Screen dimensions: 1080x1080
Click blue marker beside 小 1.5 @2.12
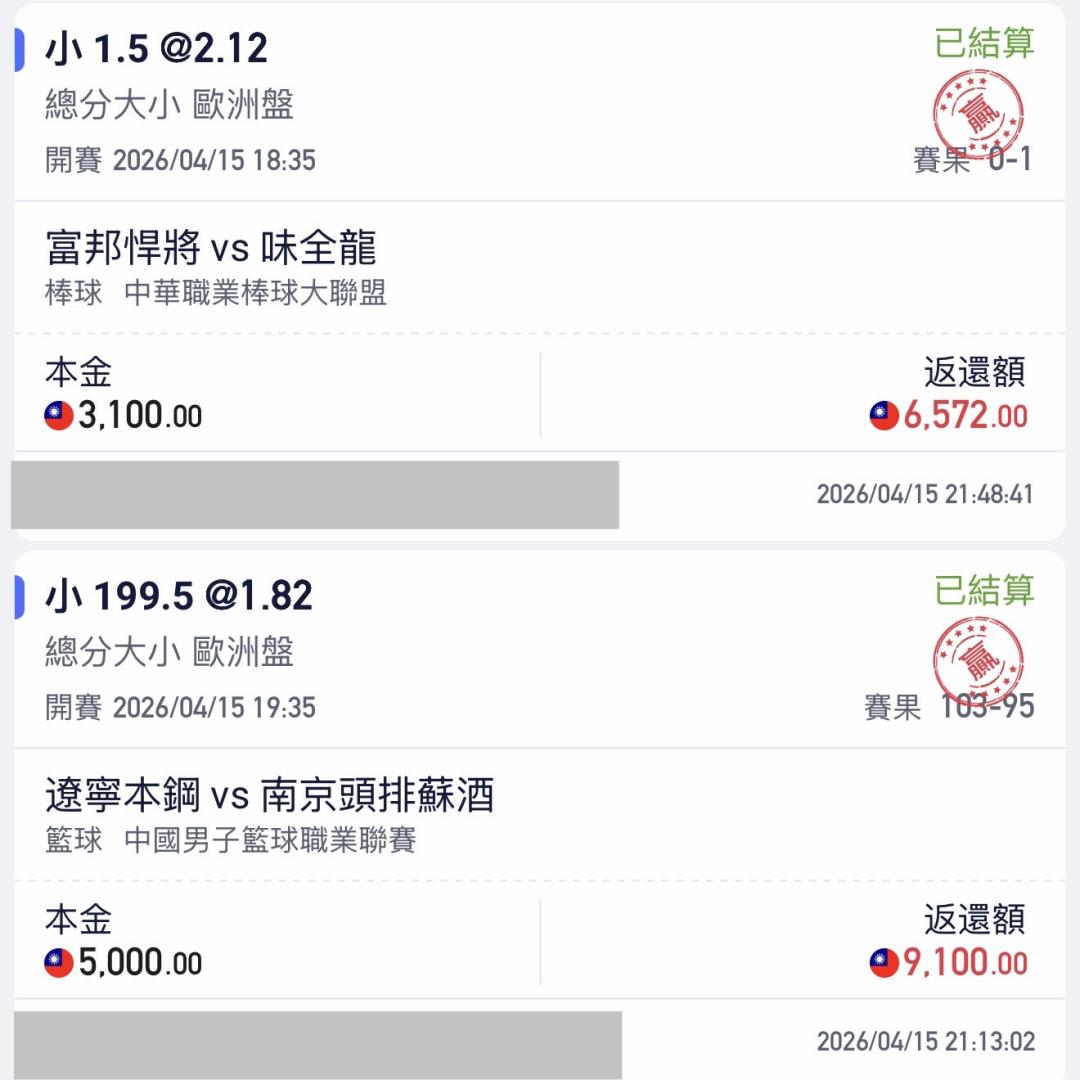[19, 50]
